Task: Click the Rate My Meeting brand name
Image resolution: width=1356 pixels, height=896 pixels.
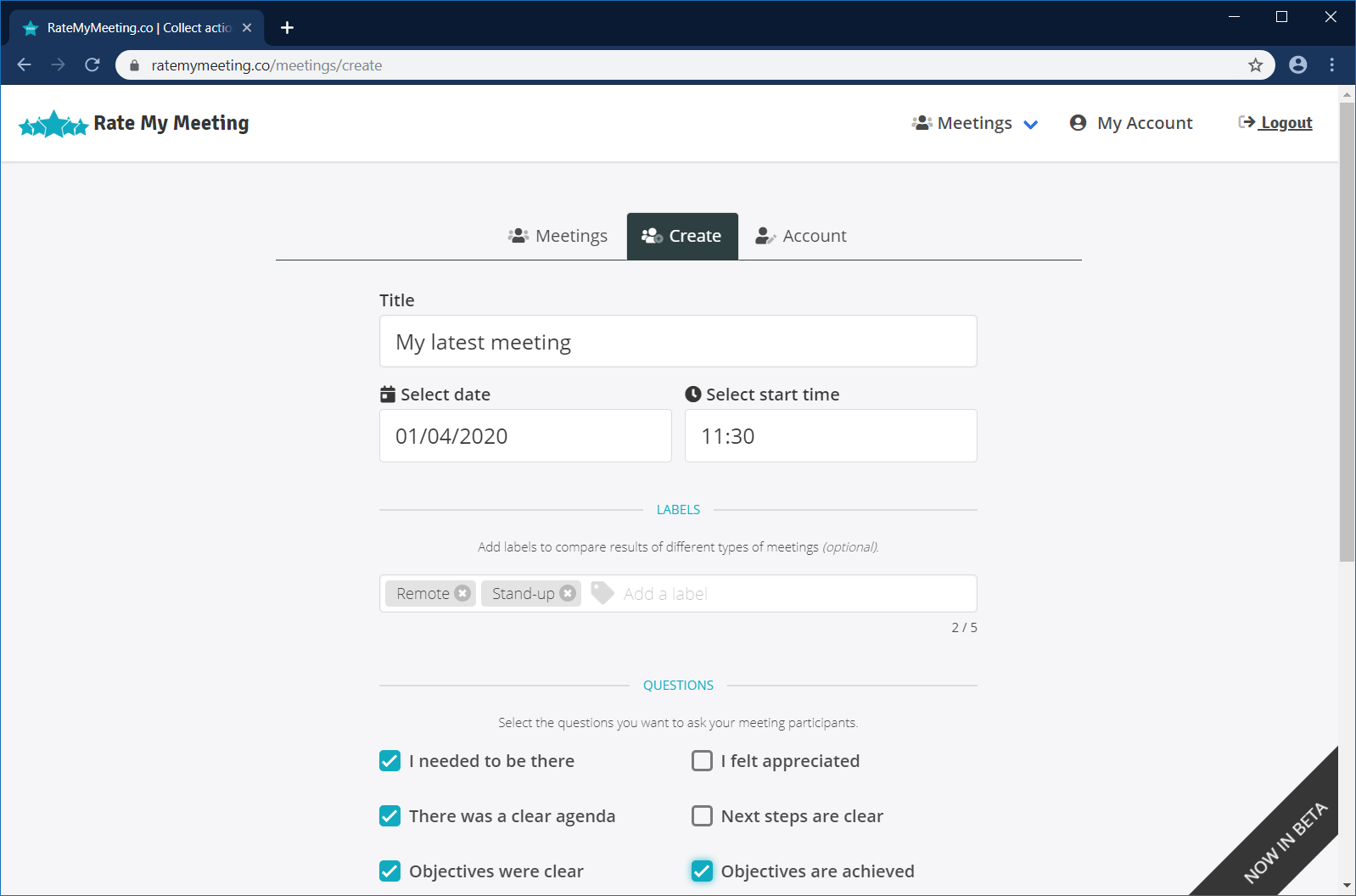Action: 171,124
